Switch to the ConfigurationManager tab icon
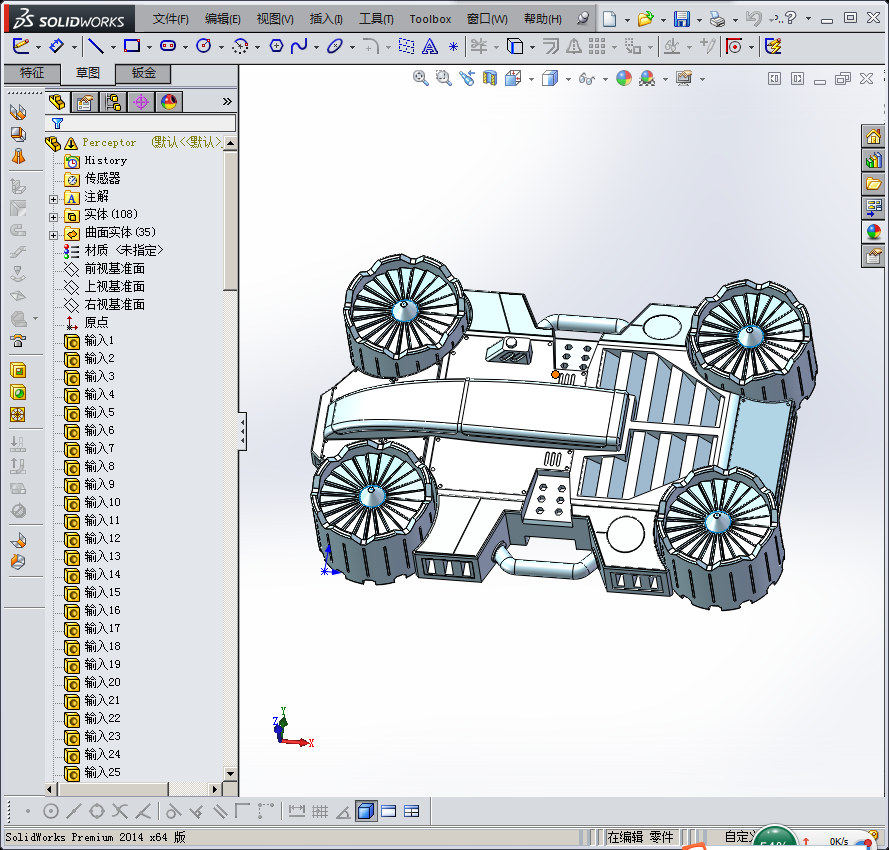The image size is (889, 850). tap(113, 101)
